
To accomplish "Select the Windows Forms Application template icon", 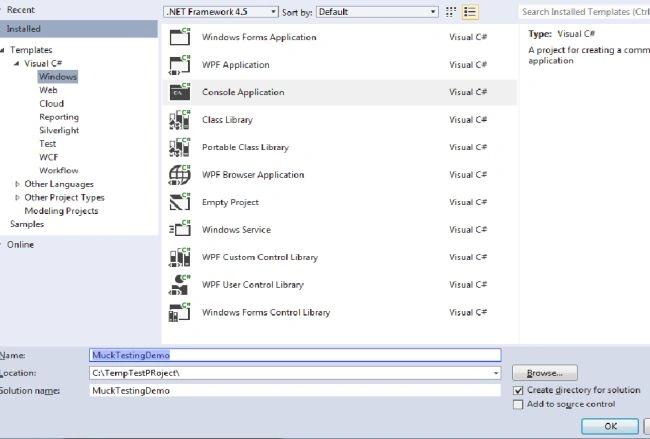I will coord(180,36).
